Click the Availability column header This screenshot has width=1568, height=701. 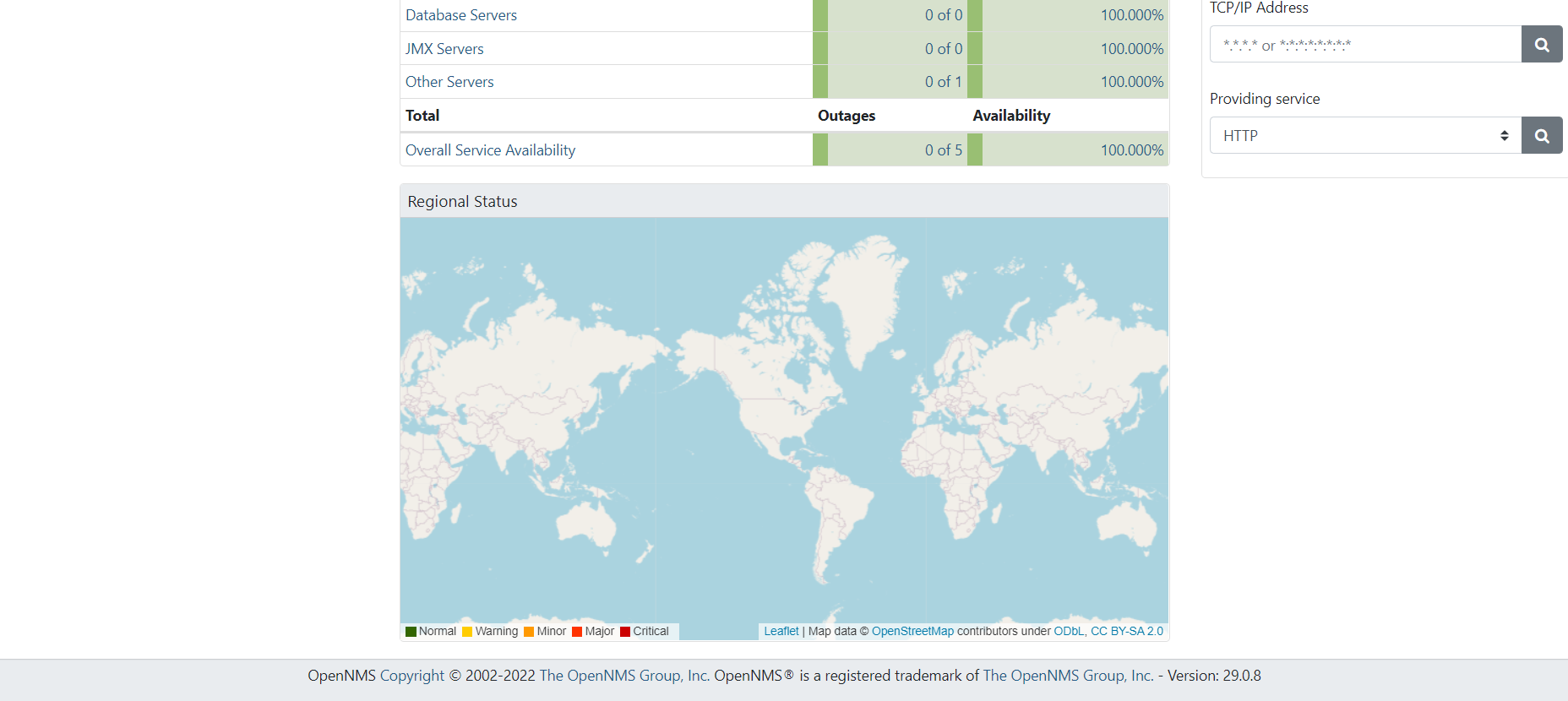coord(1011,116)
